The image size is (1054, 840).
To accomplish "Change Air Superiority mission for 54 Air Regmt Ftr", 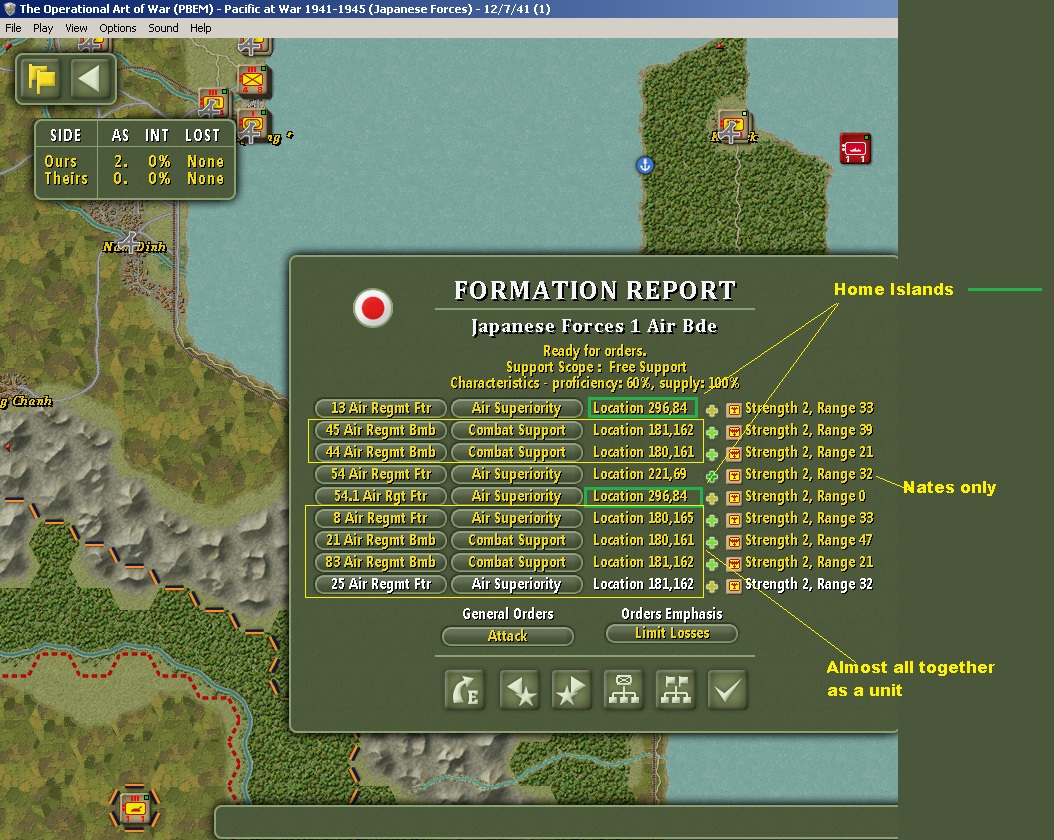I will tap(516, 474).
